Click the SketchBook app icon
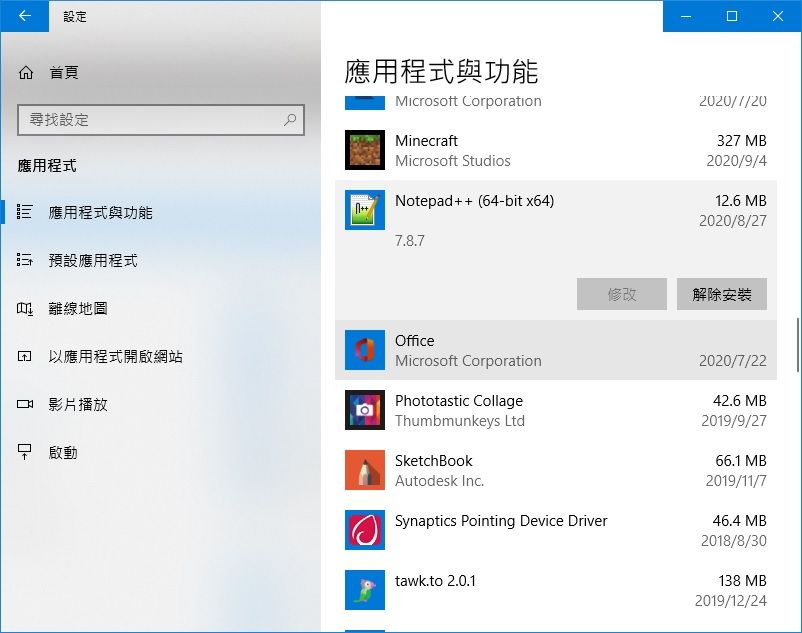 tap(365, 470)
